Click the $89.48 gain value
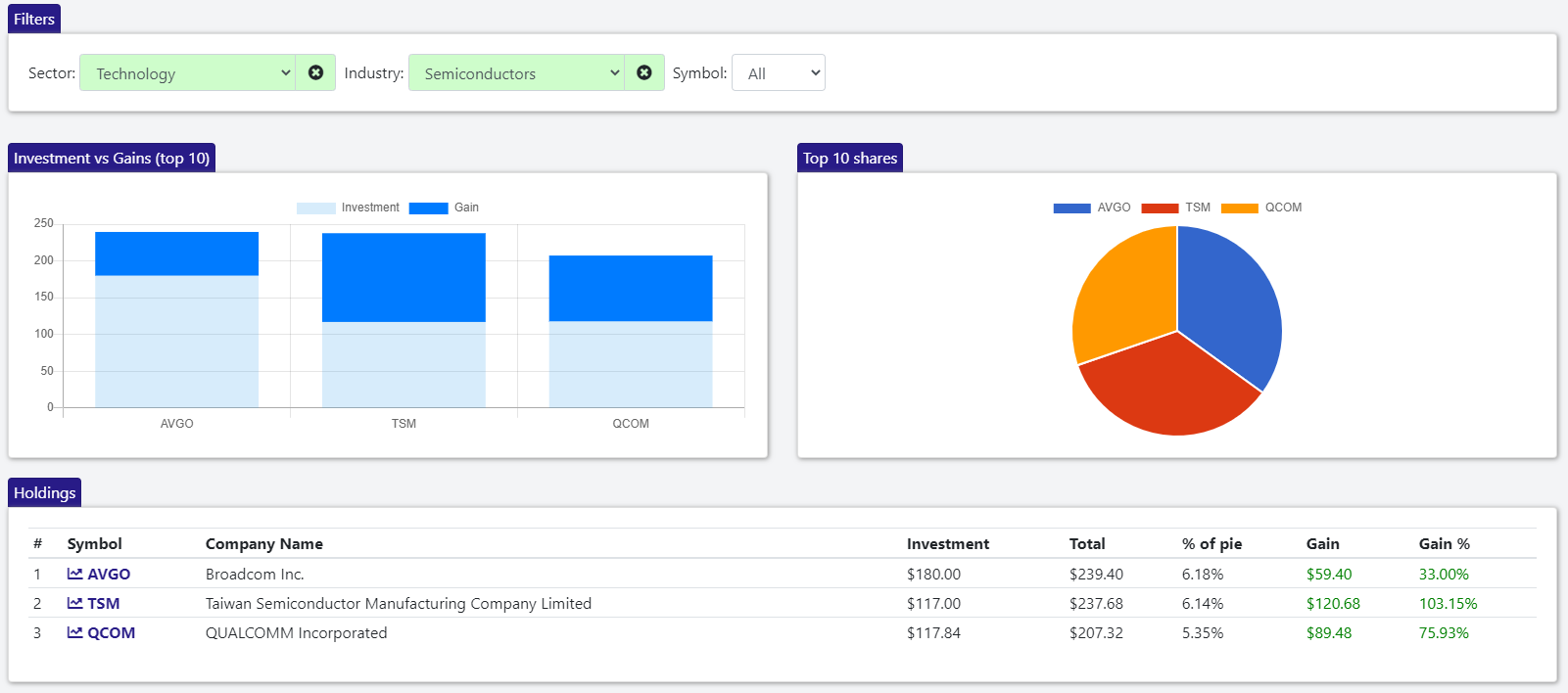 pyautogui.click(x=1329, y=633)
